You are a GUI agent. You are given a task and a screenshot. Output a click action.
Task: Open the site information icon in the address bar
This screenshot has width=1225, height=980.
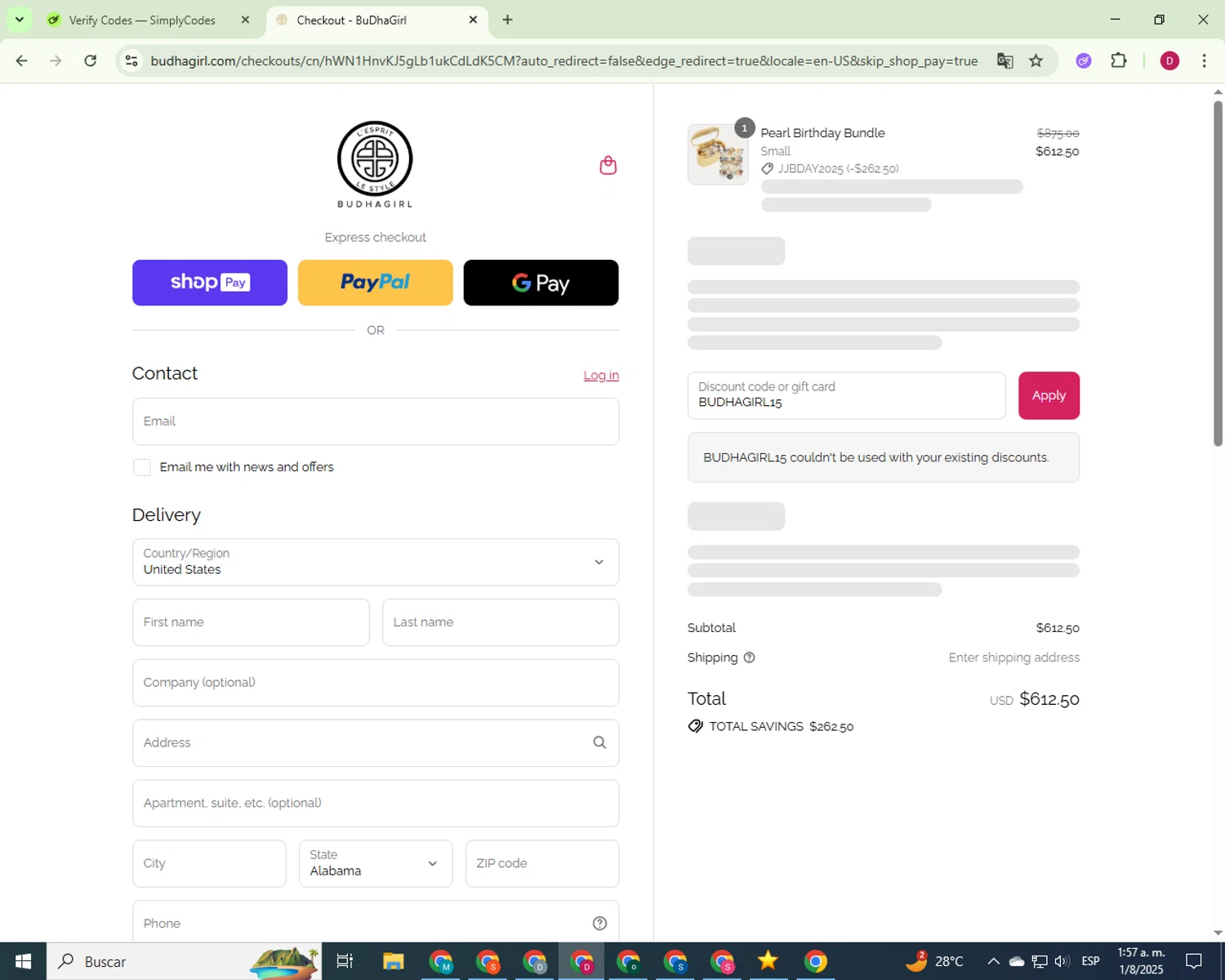coord(131,60)
